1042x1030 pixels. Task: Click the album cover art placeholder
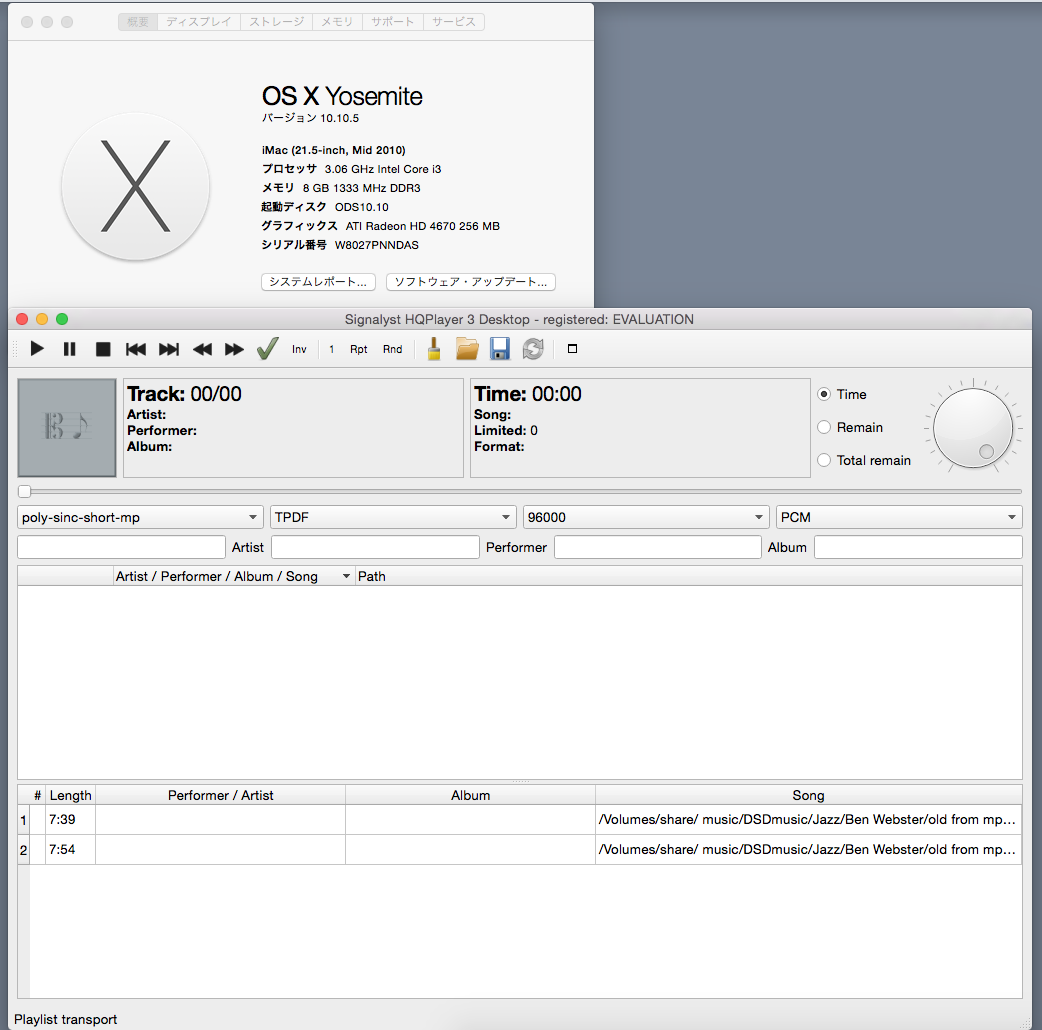coord(67,428)
